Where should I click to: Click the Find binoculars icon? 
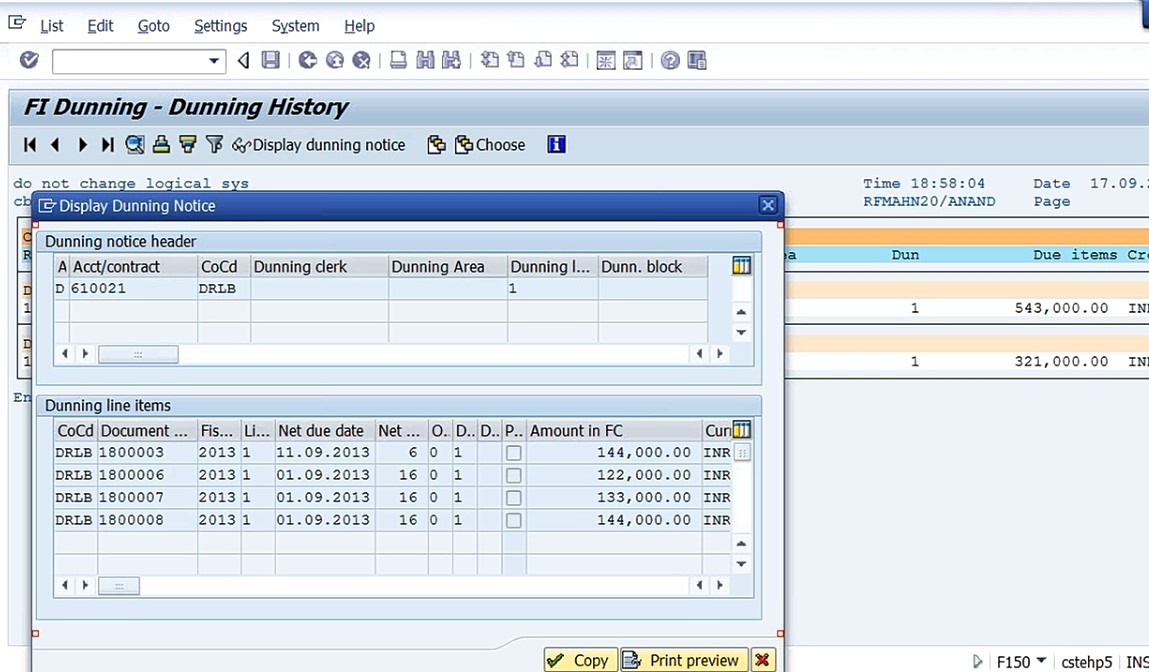click(425, 60)
